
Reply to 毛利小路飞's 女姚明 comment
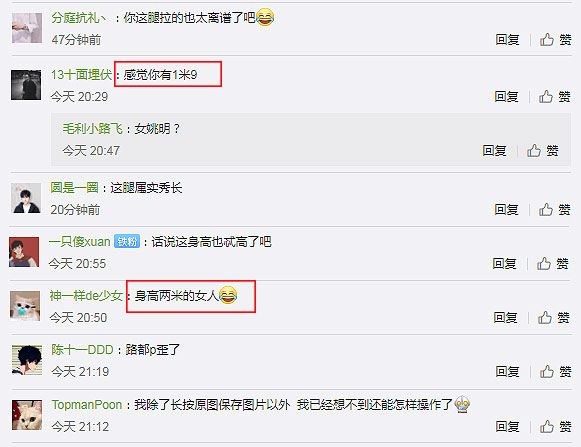(494, 150)
